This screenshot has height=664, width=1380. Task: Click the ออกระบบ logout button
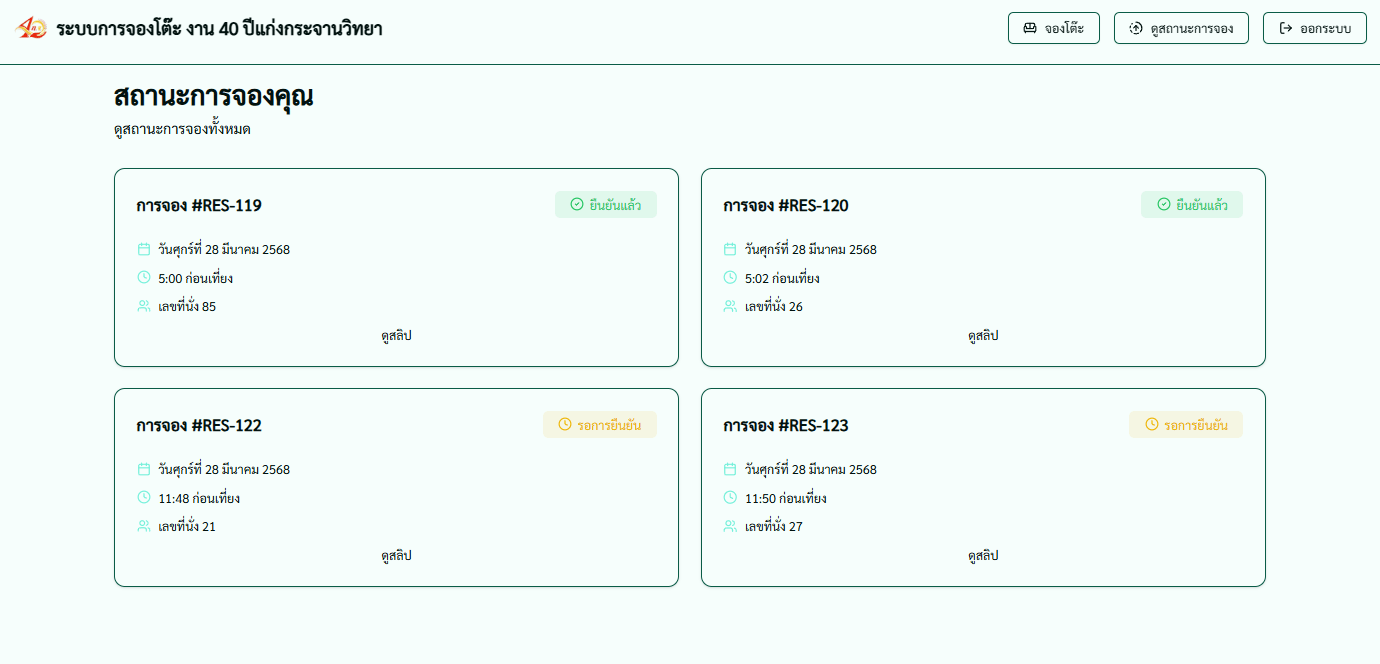pos(1314,28)
